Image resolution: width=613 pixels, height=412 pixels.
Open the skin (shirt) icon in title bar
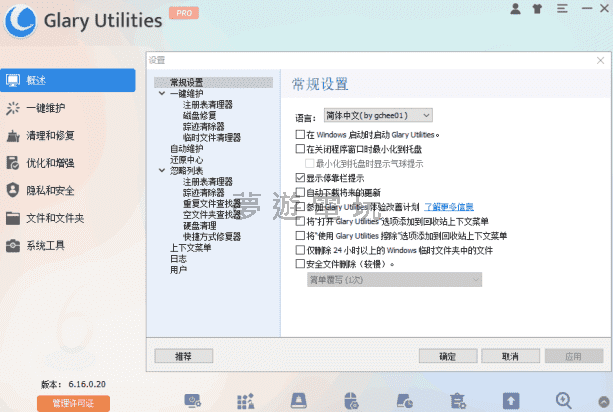click(x=539, y=9)
